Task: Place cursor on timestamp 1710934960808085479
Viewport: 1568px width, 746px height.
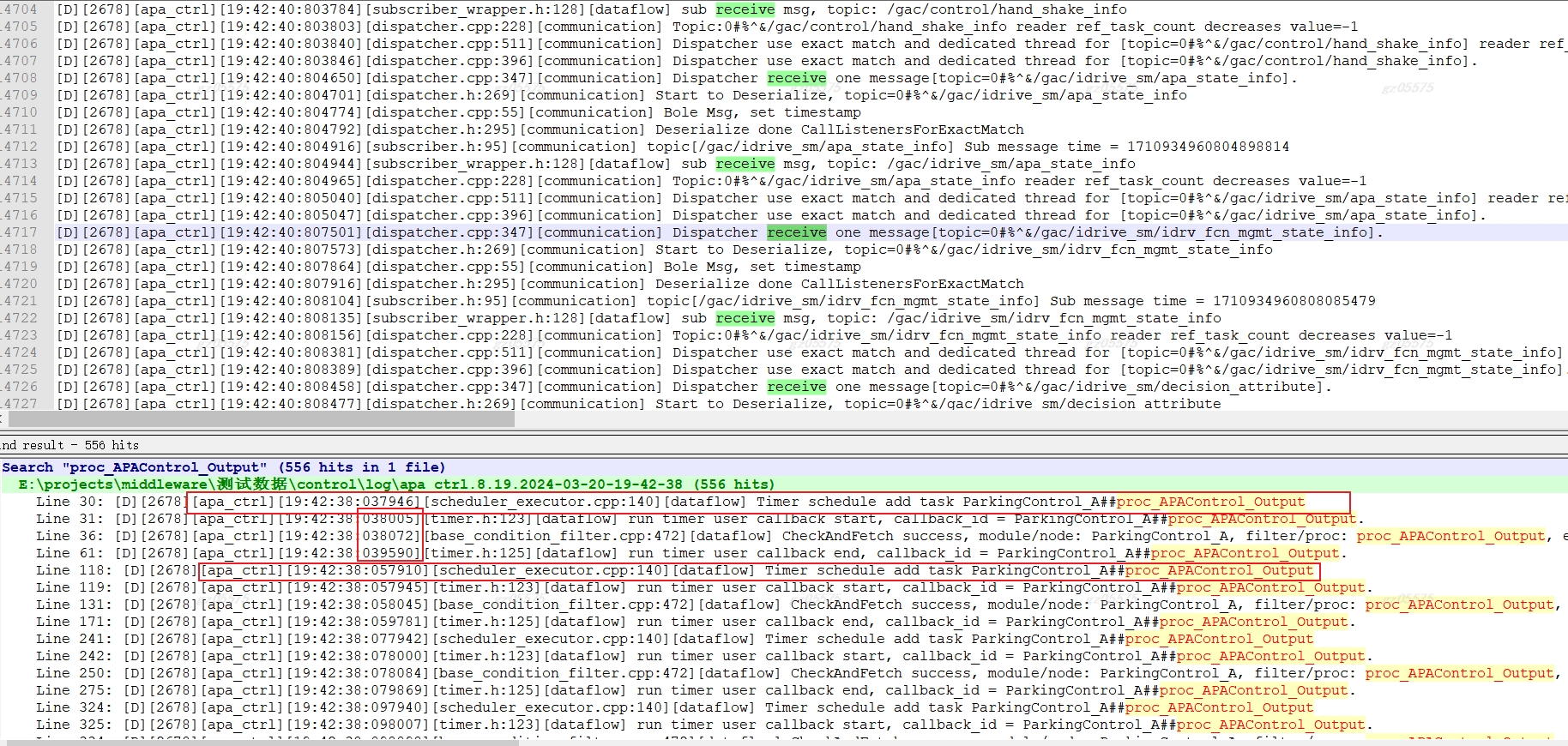Action: 1294,301
